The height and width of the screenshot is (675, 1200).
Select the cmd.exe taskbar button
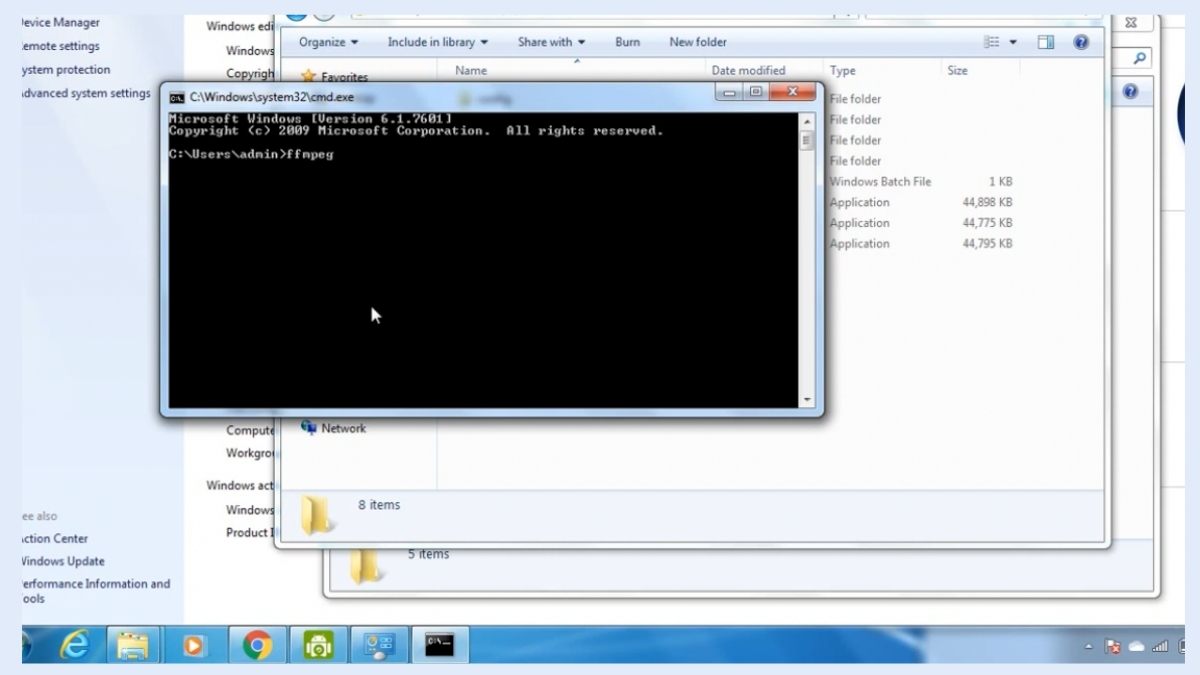click(x=439, y=646)
